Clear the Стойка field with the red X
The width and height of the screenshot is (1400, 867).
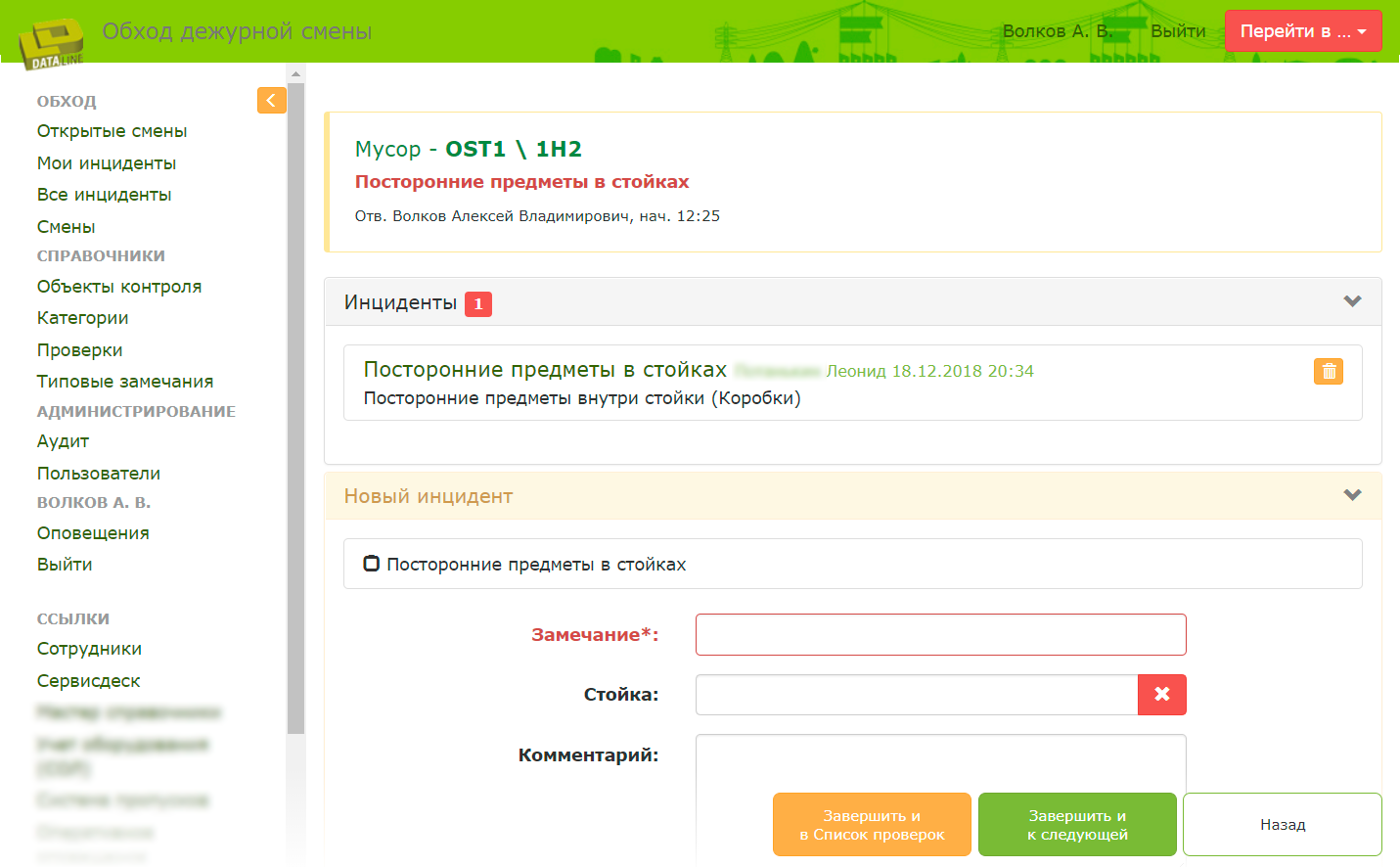click(x=1162, y=695)
